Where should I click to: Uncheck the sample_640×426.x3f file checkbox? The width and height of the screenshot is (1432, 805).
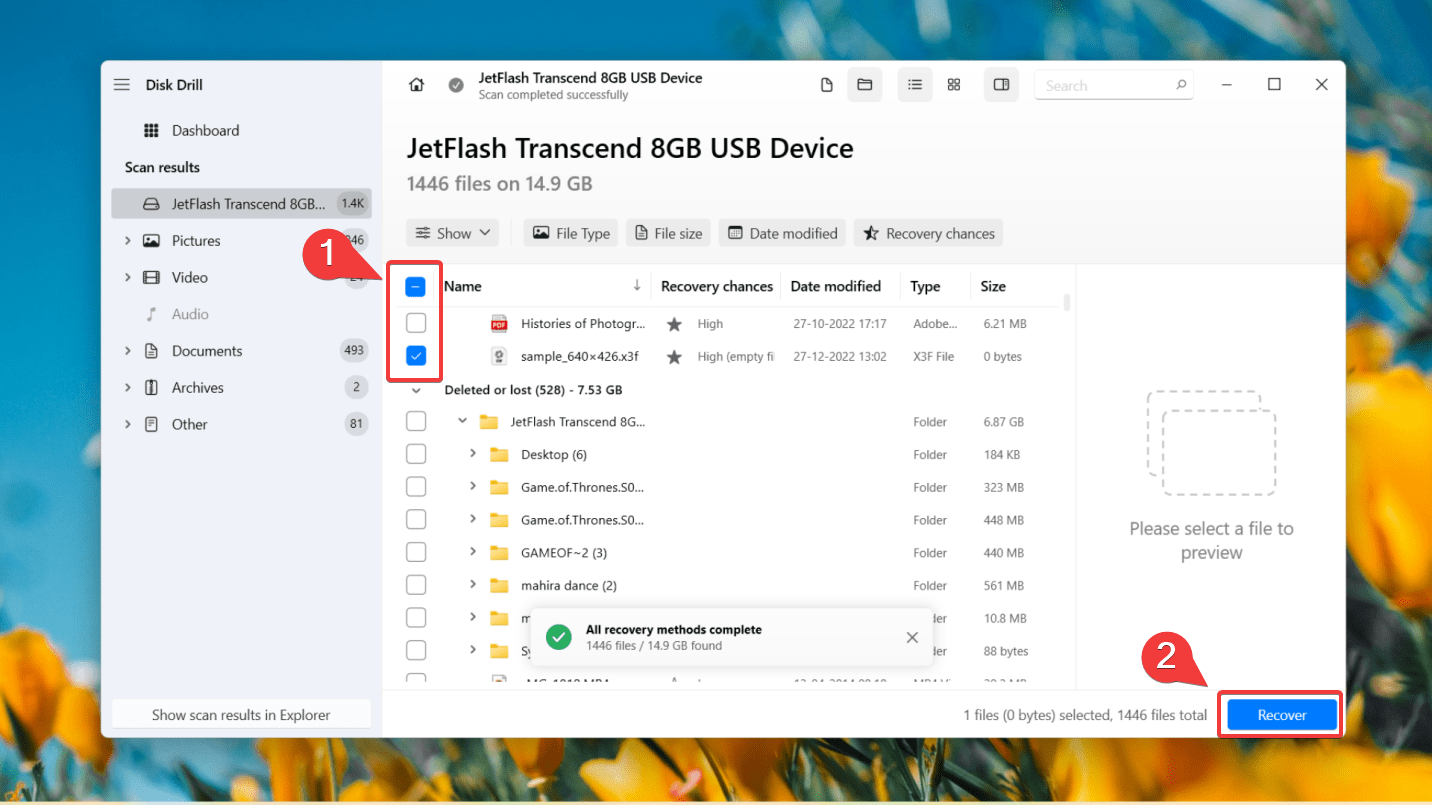click(x=416, y=356)
